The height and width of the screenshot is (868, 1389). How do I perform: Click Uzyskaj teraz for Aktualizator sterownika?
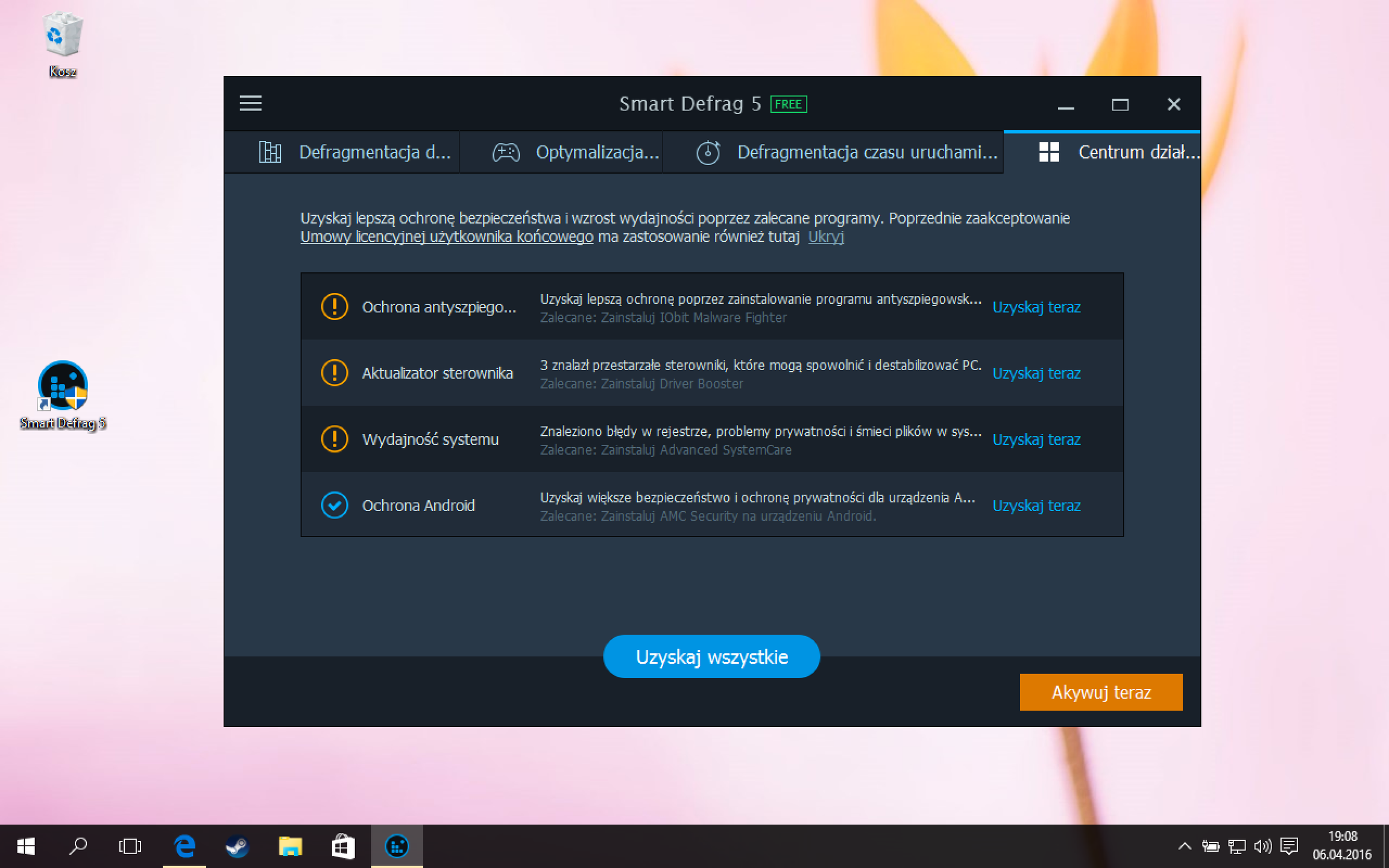tap(1036, 373)
